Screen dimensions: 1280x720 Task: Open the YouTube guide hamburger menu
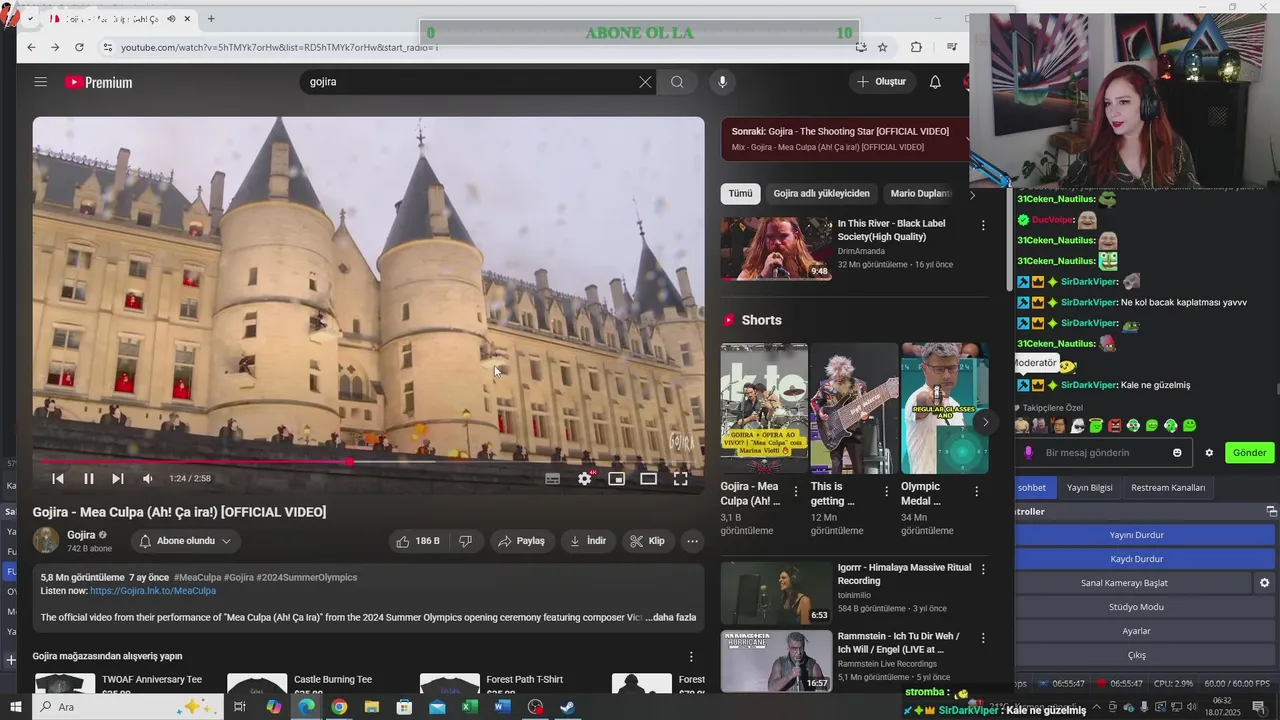[40, 82]
